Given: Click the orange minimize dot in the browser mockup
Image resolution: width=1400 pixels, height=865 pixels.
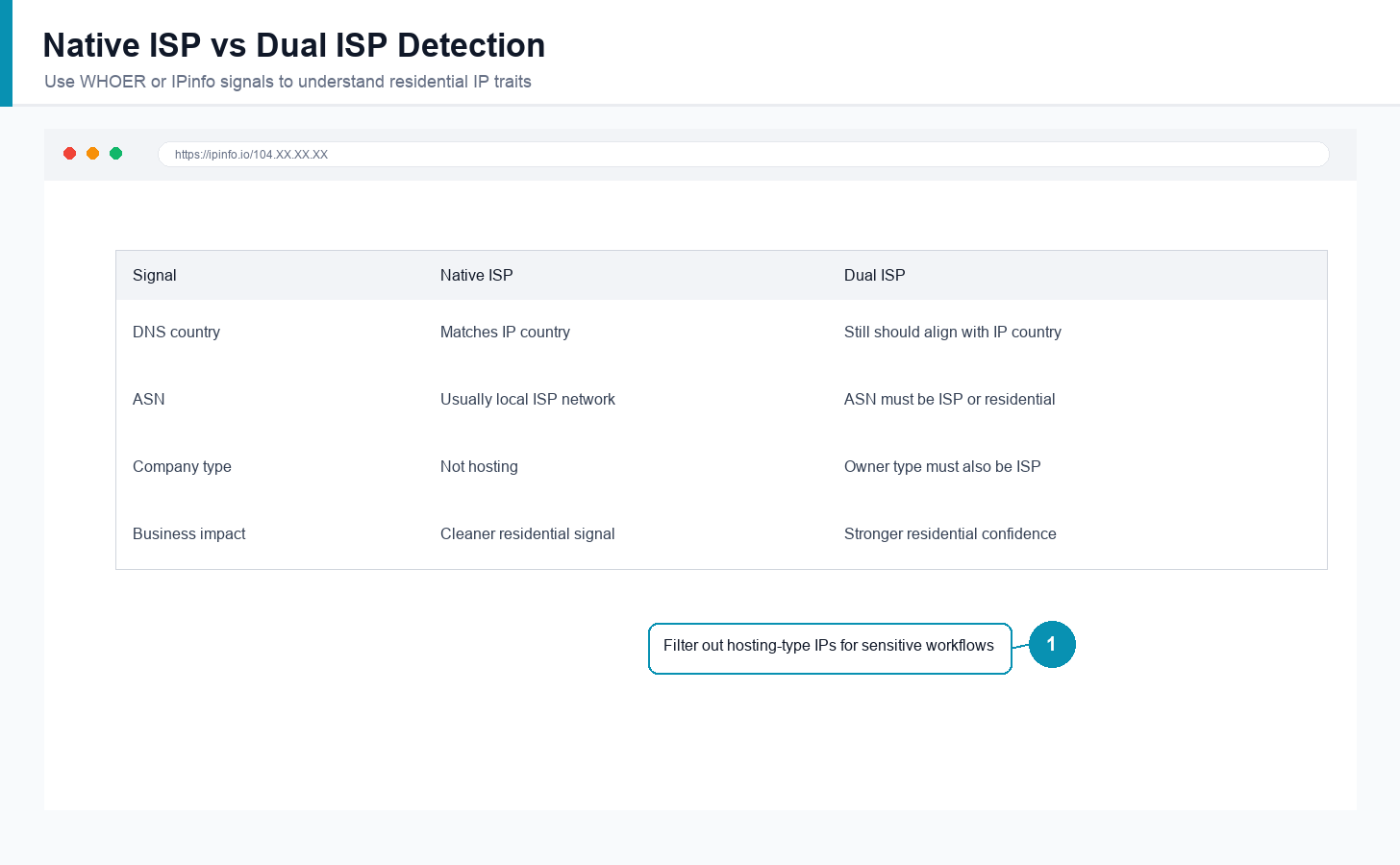Looking at the screenshot, I should (93, 154).
